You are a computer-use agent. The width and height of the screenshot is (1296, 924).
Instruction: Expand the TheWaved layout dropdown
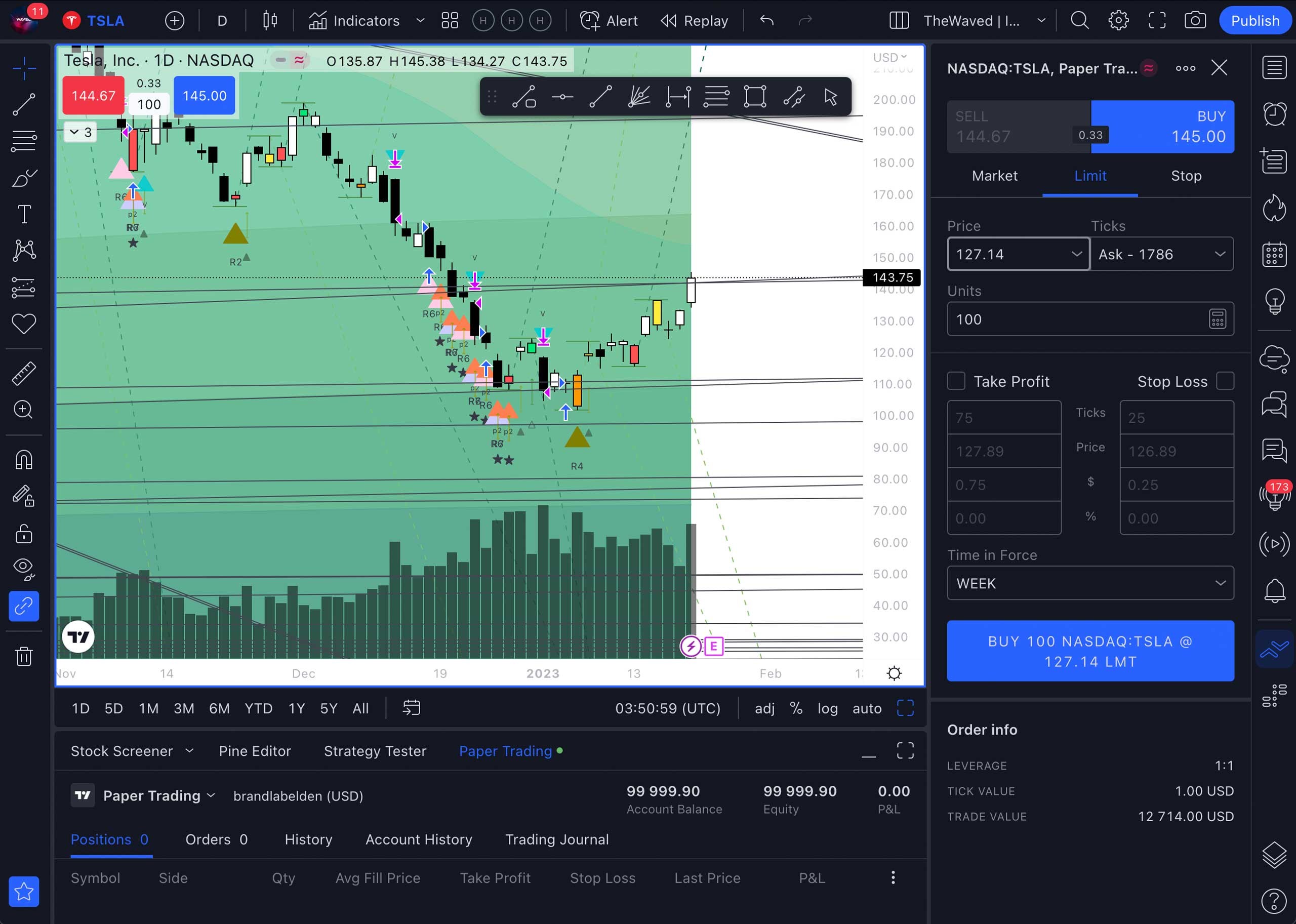click(x=1041, y=21)
